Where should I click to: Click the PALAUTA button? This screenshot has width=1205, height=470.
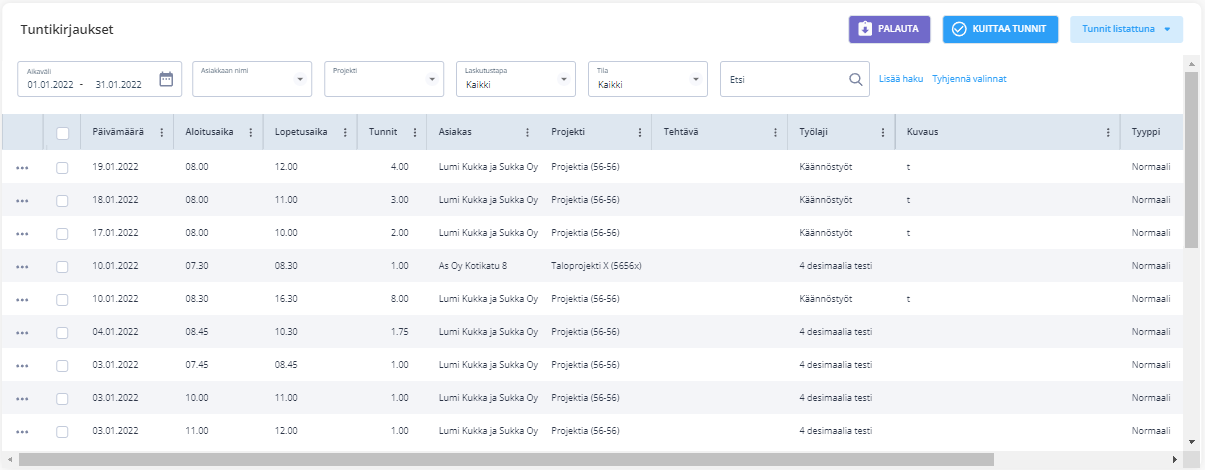coord(890,29)
